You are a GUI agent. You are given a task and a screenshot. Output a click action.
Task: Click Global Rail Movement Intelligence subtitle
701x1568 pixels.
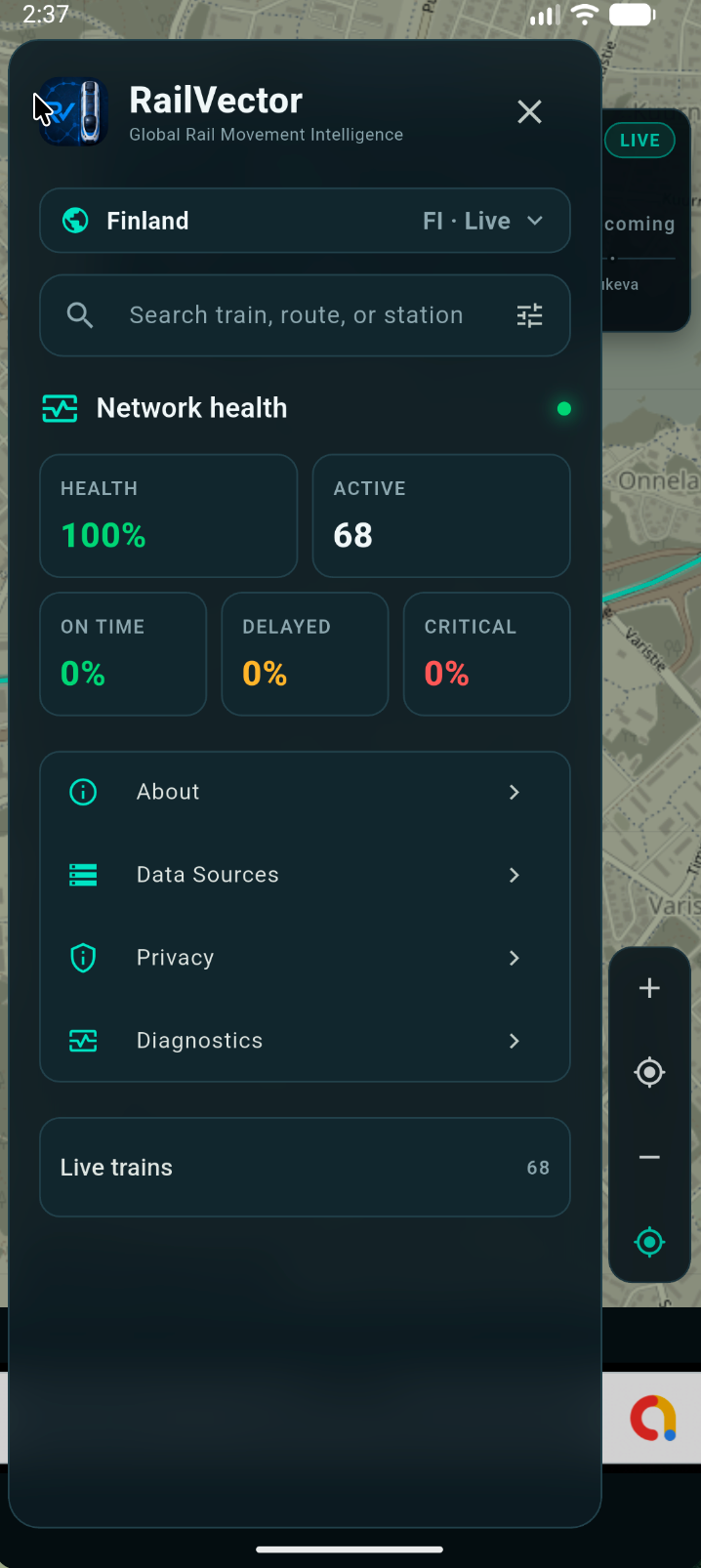coord(266,135)
